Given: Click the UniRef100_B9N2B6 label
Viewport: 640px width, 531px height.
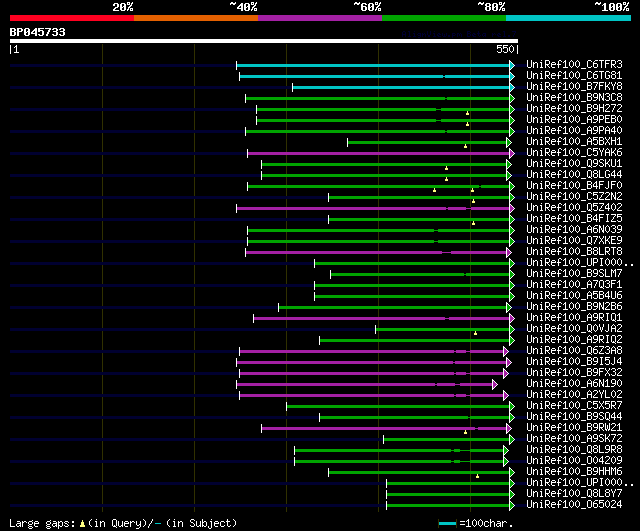Looking at the screenshot, I should tap(574, 307).
